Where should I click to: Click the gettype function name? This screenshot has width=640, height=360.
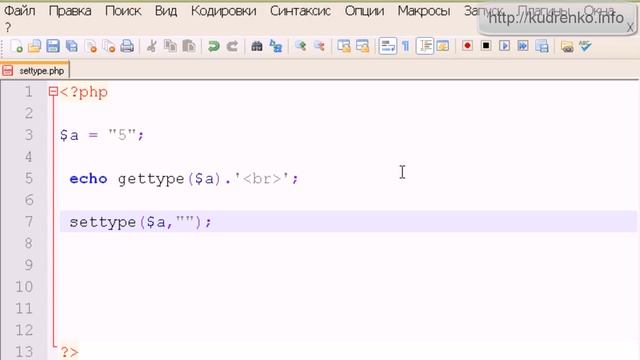click(151, 179)
